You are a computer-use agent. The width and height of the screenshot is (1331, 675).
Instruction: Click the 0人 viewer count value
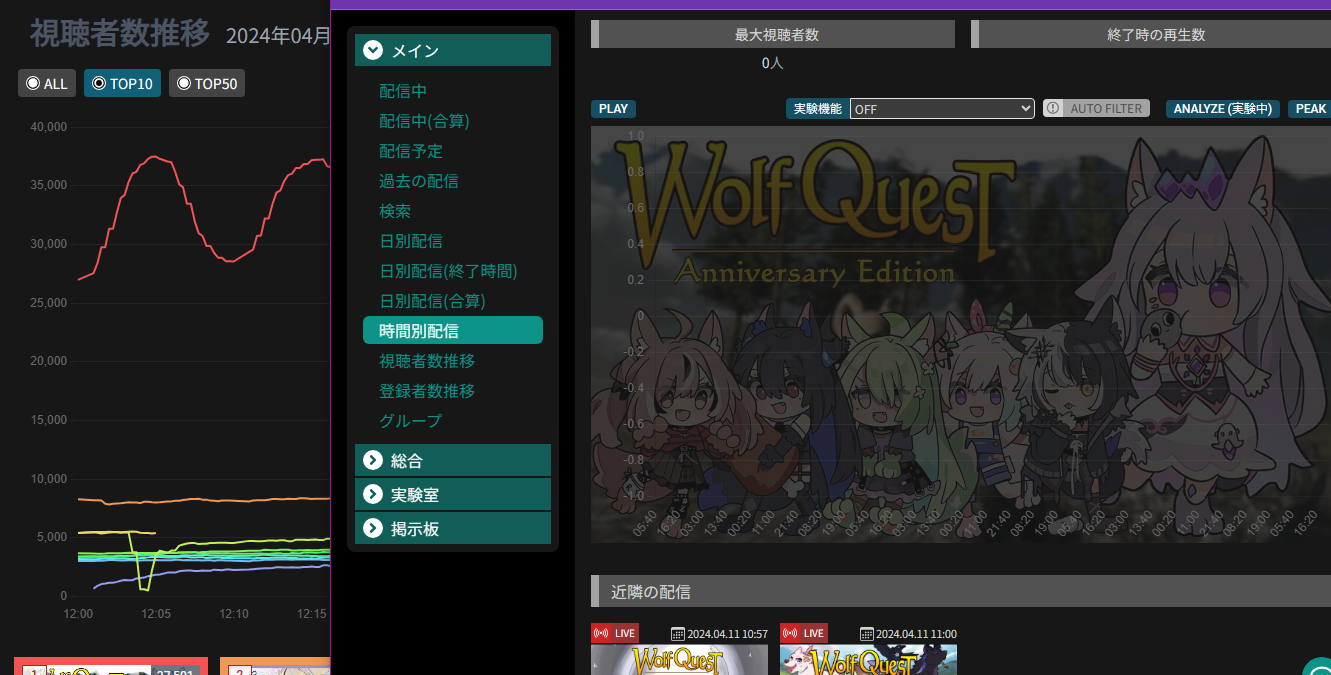click(772, 63)
